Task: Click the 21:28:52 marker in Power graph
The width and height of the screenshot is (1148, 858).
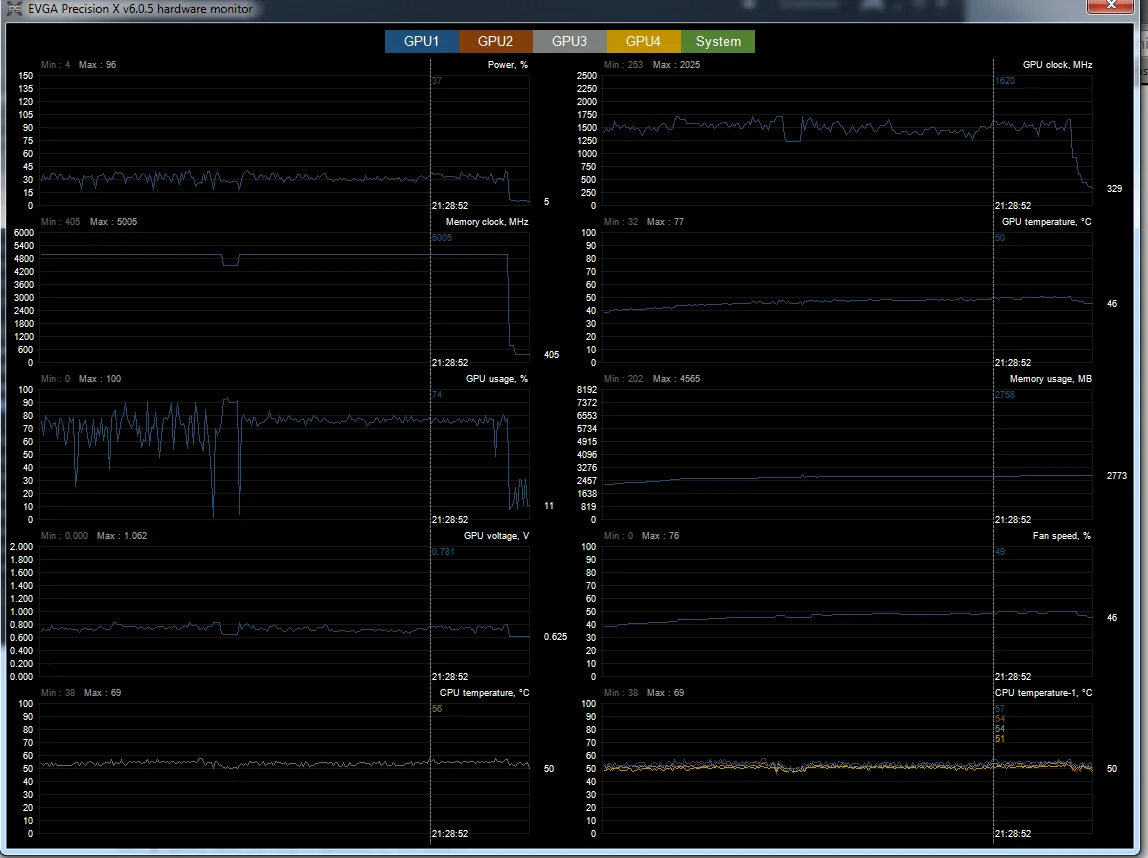Action: pos(450,206)
